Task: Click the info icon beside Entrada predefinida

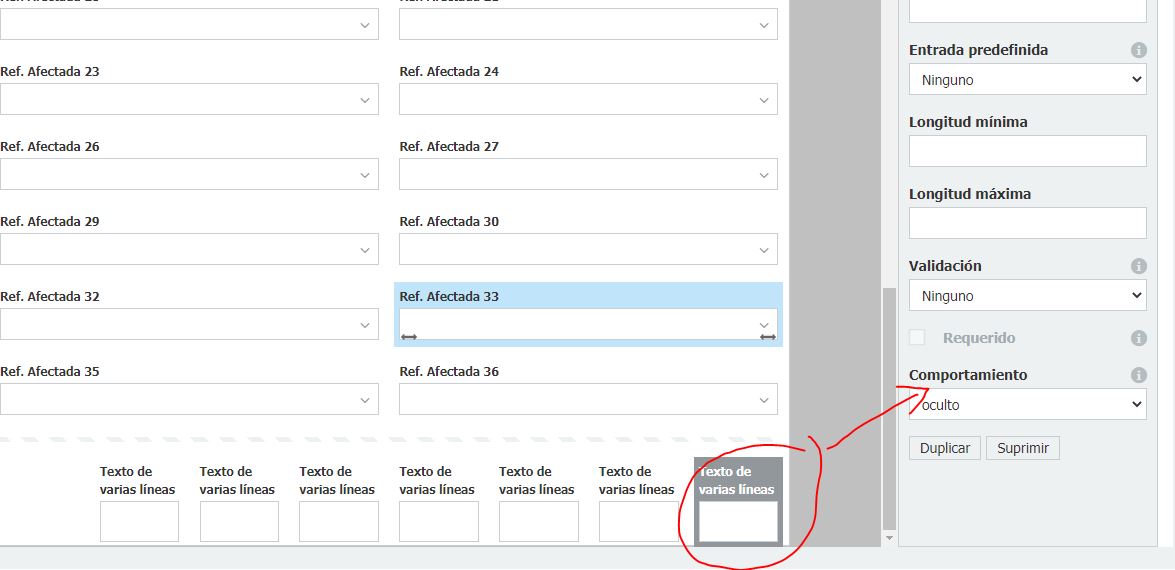Action: (x=1138, y=50)
